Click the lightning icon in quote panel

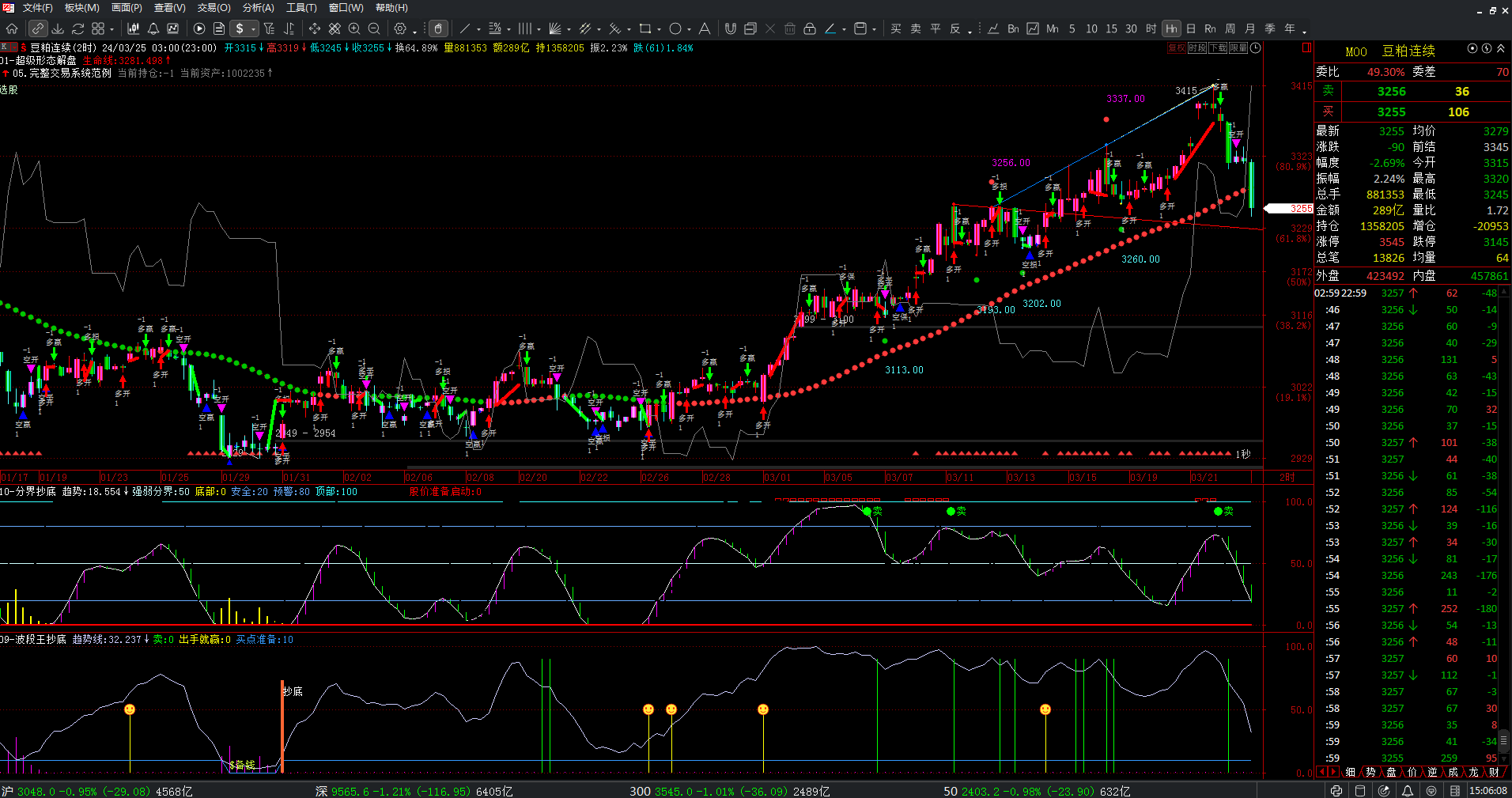[1487, 48]
